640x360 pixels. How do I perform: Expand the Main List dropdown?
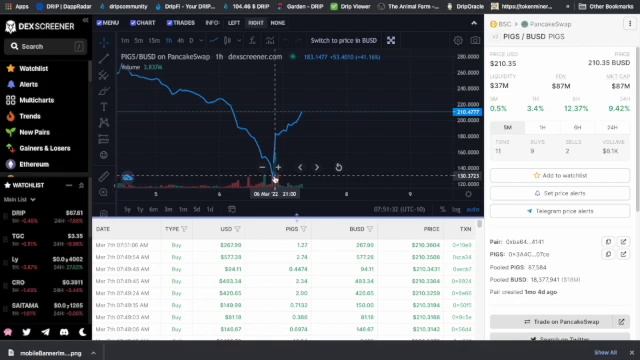coord(20,200)
